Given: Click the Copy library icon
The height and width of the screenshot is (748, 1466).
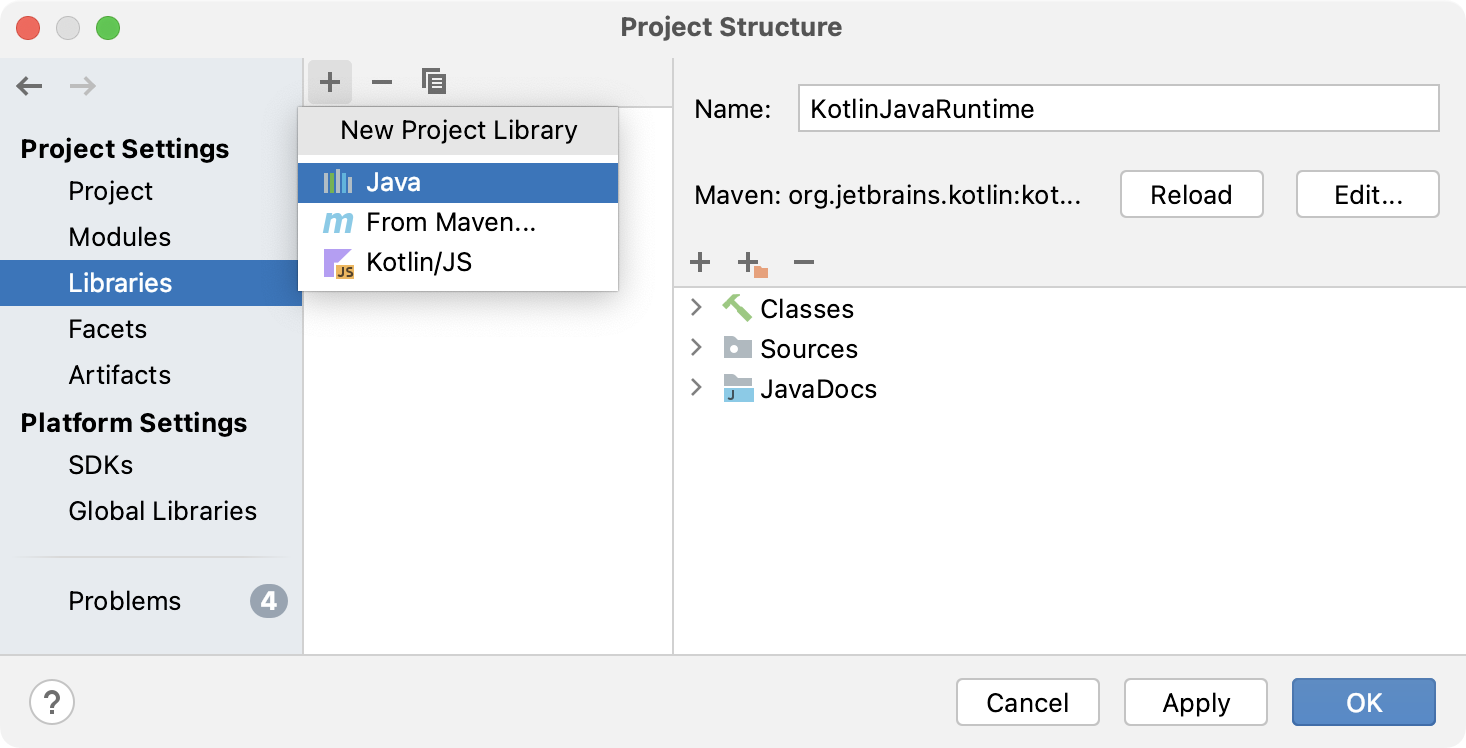Looking at the screenshot, I should tap(434, 81).
